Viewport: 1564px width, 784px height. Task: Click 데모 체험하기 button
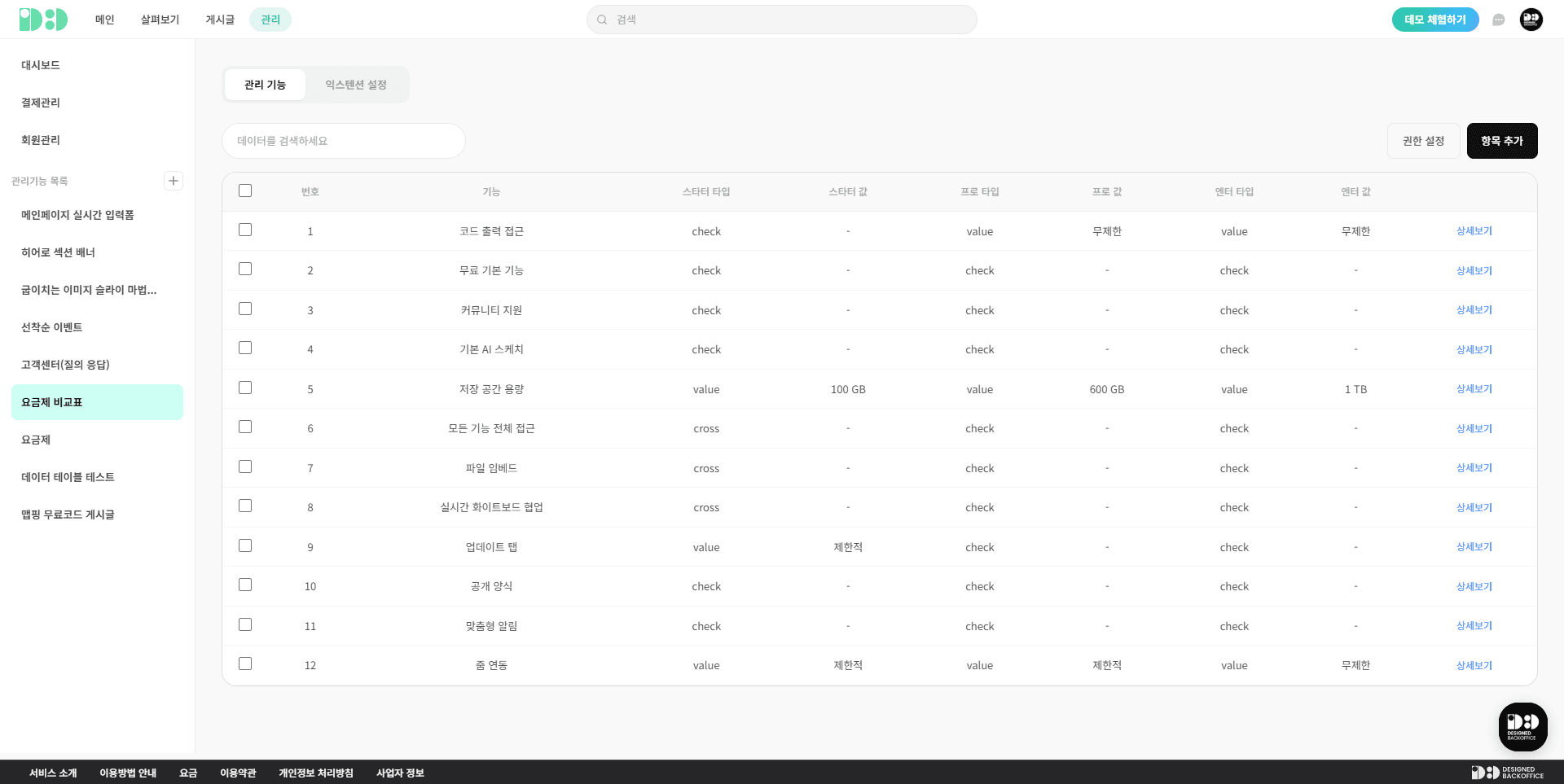coord(1435,20)
